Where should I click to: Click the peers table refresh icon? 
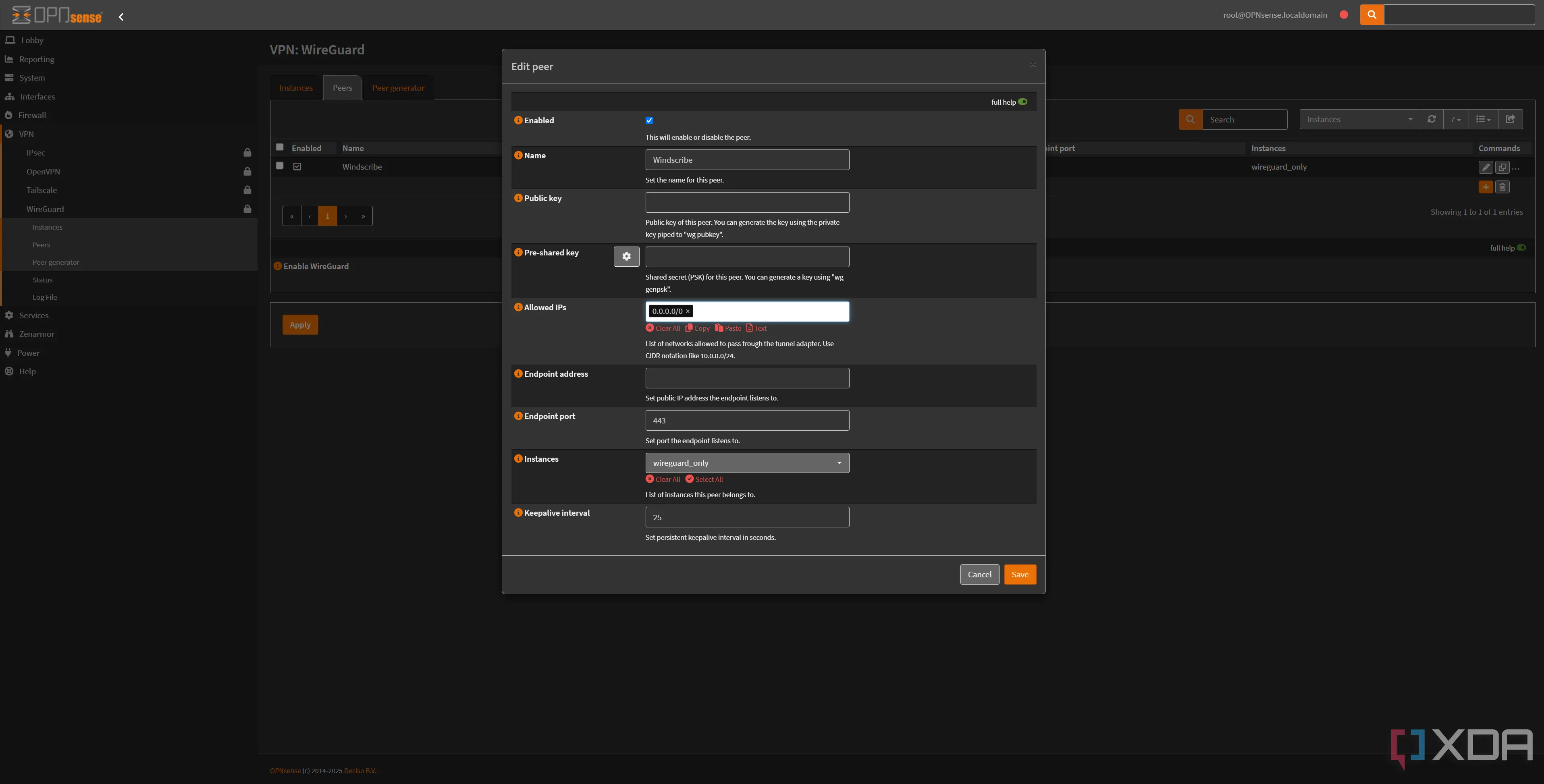pos(1431,119)
